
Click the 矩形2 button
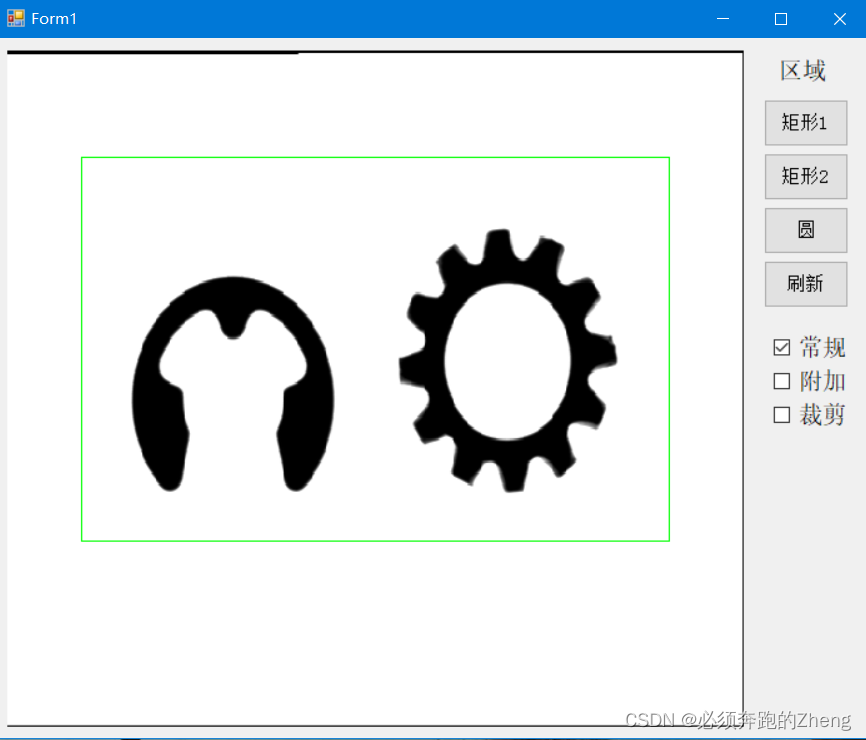point(806,177)
